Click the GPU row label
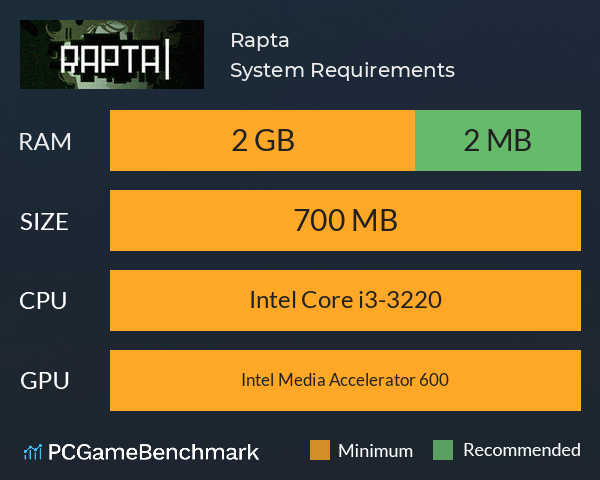Image resolution: width=600 pixels, height=480 pixels. pos(45,381)
